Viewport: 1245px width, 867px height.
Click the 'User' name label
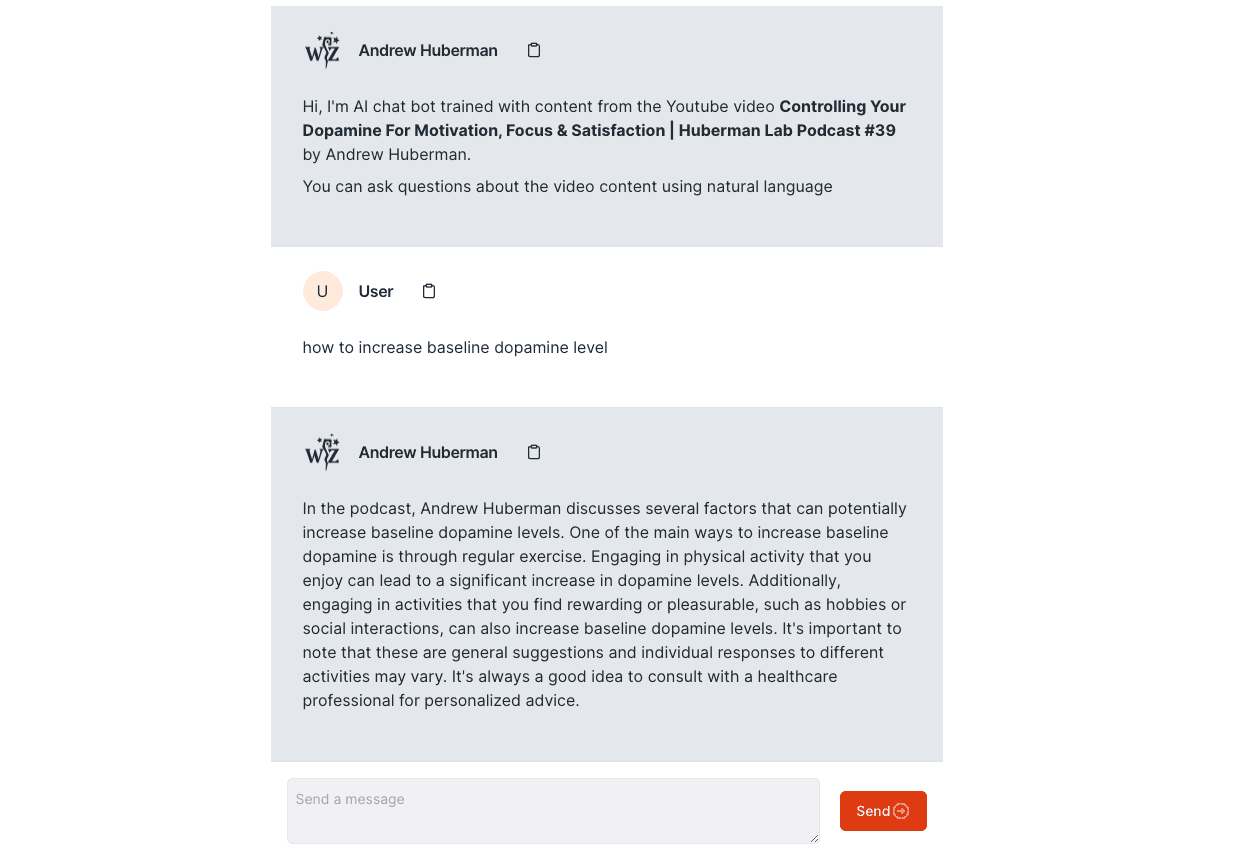(376, 292)
